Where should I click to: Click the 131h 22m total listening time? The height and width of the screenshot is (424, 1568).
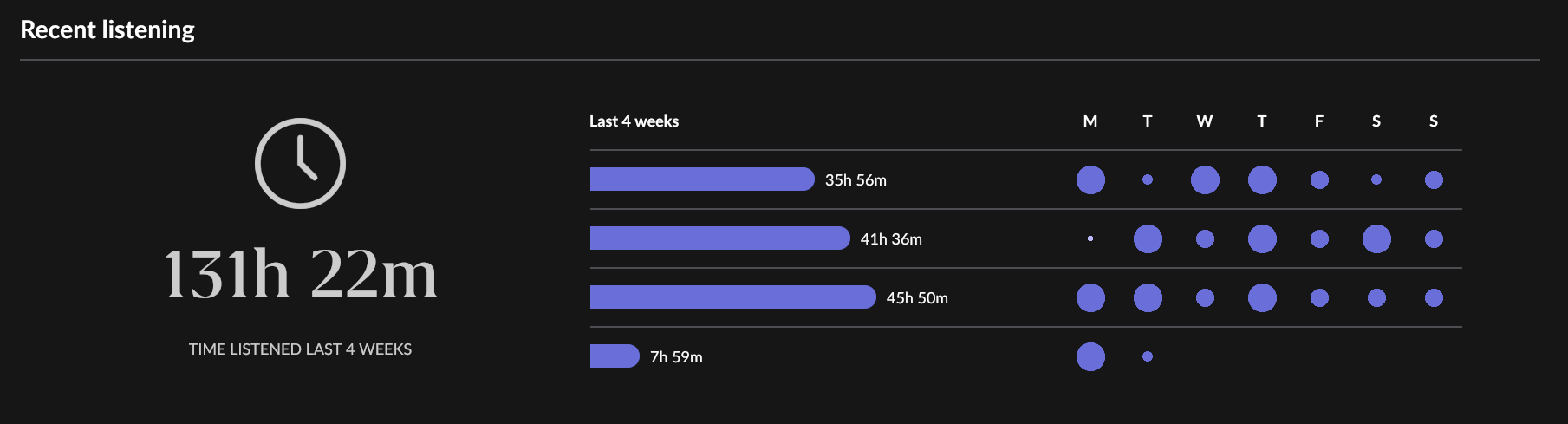point(300,274)
